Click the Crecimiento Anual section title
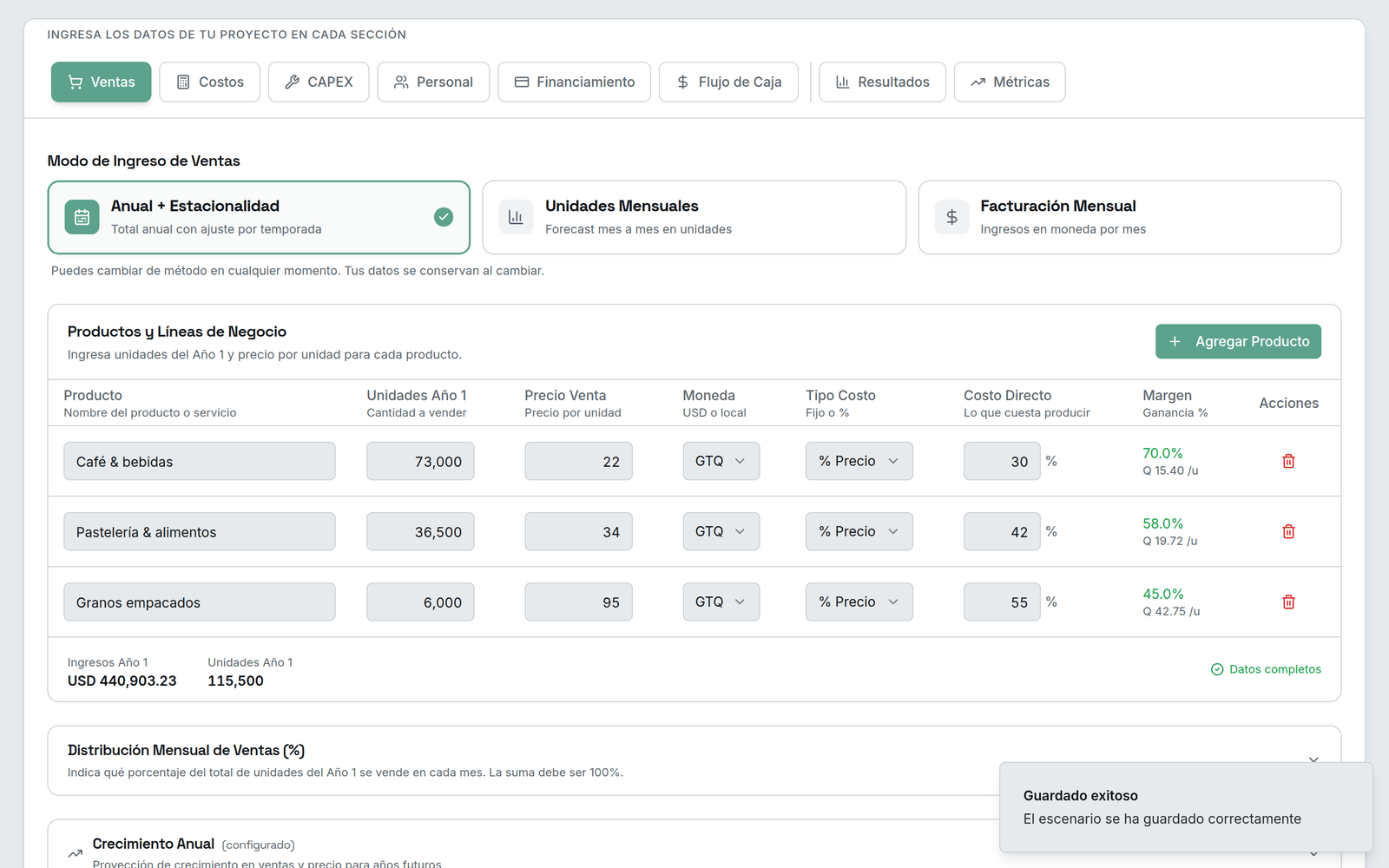 [x=153, y=844]
